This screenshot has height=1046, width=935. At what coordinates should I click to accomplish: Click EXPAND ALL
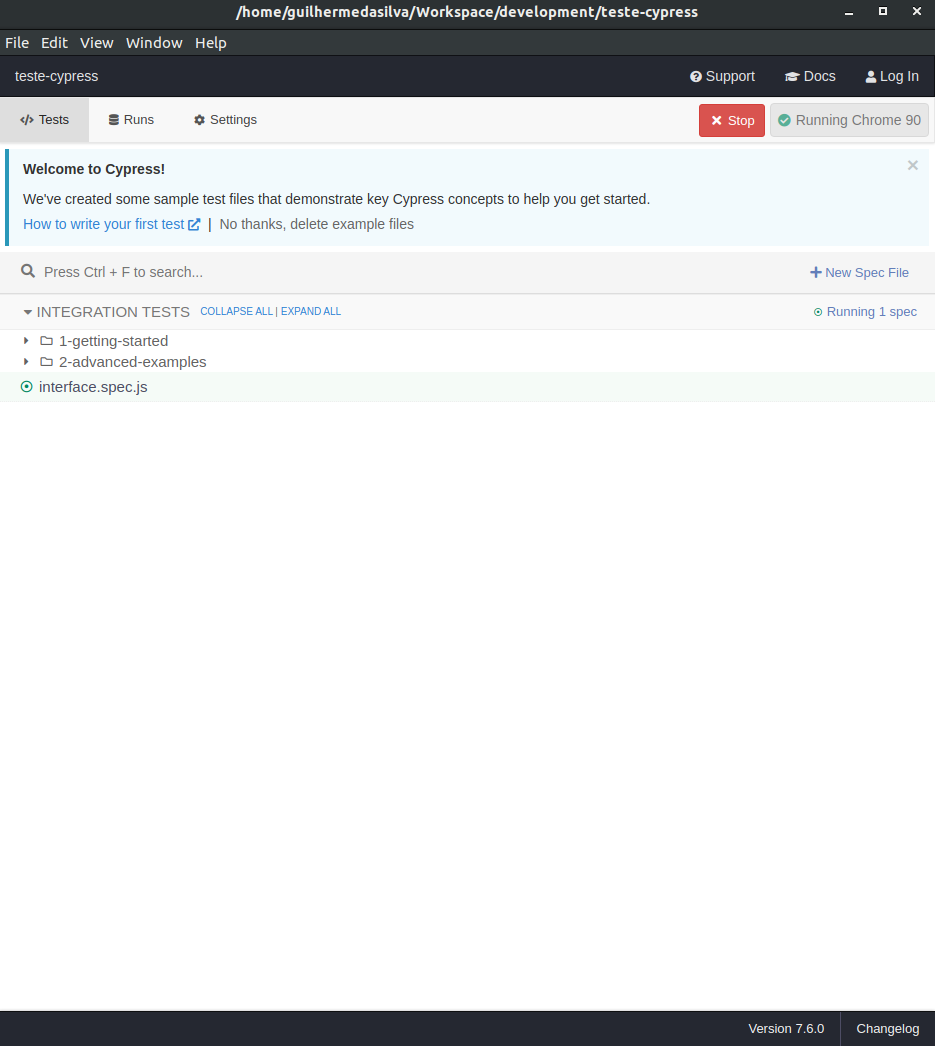311,312
